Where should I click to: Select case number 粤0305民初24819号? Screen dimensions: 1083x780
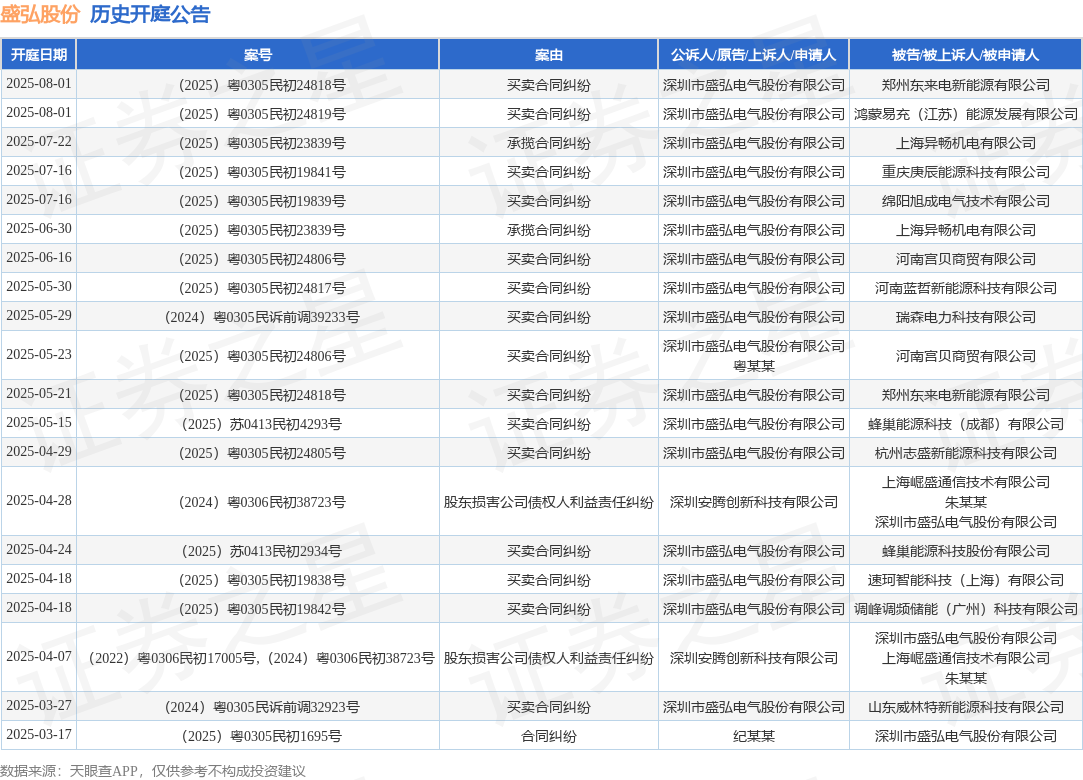[261, 114]
